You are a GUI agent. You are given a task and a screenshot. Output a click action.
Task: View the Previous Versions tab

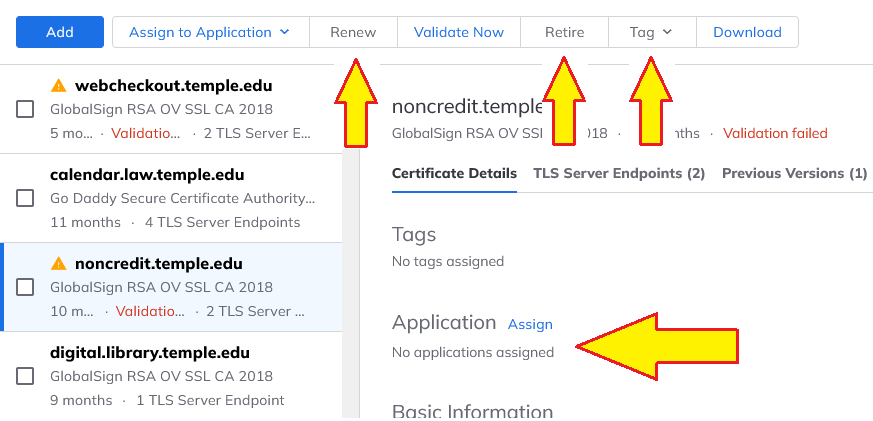pos(794,173)
